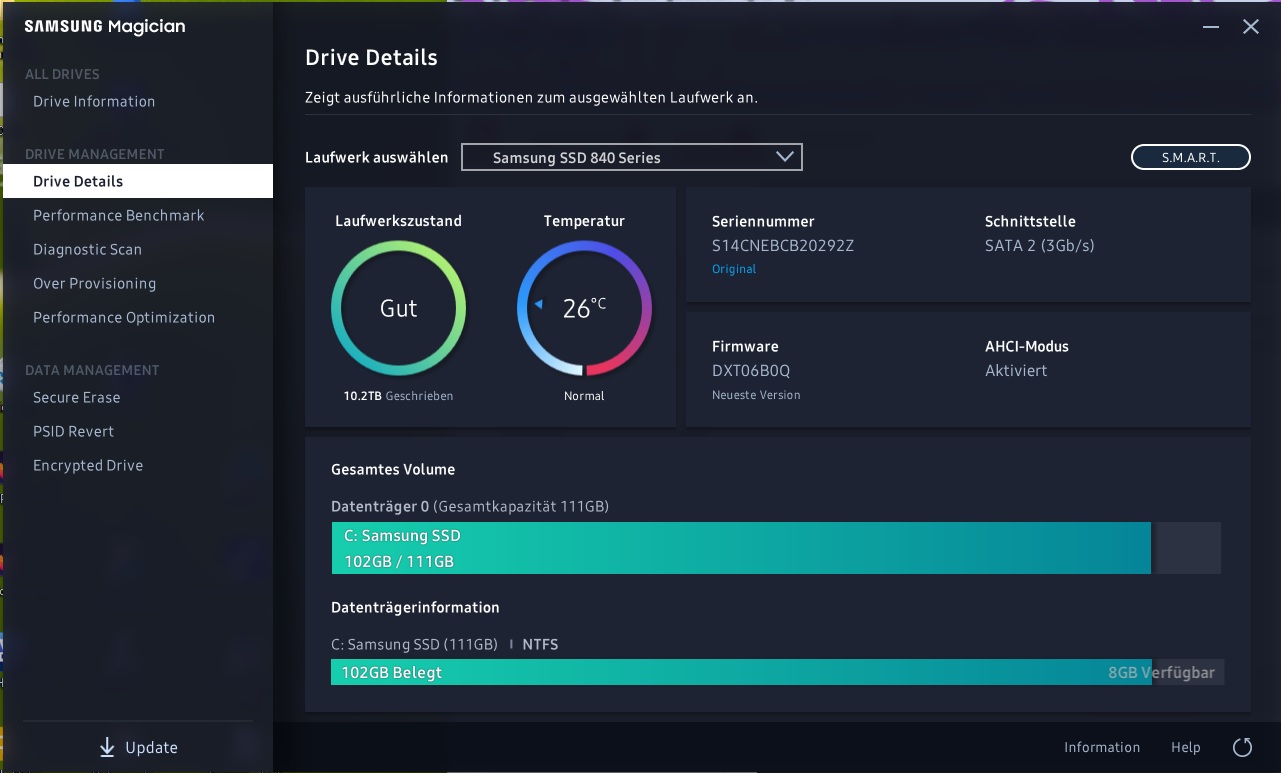Image resolution: width=1281 pixels, height=773 pixels.
Task: Click the C: Samsung SSD volume bar
Action: pos(740,548)
